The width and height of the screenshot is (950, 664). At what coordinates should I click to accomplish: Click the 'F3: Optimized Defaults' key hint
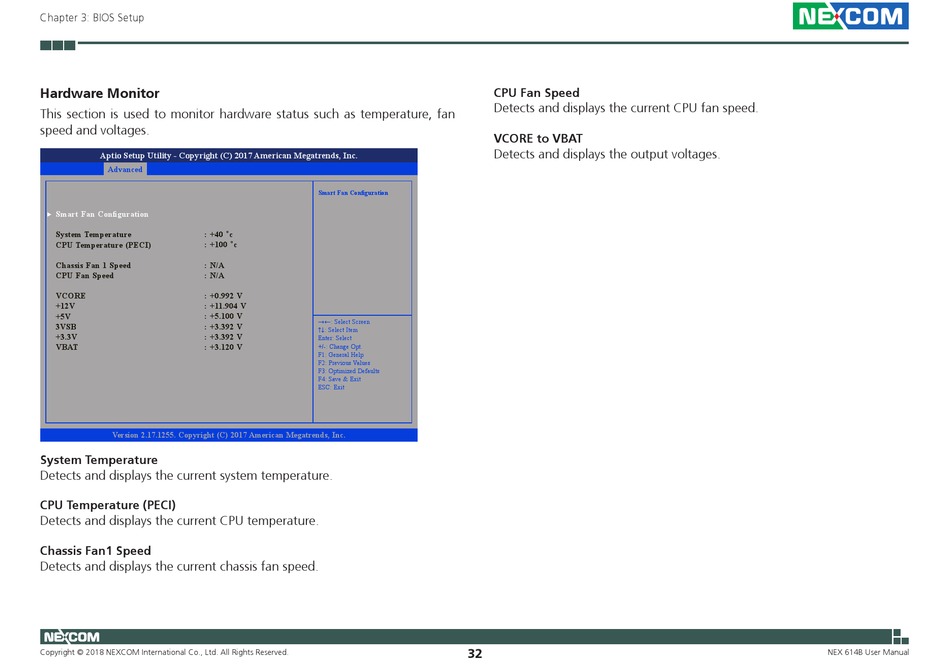348,371
